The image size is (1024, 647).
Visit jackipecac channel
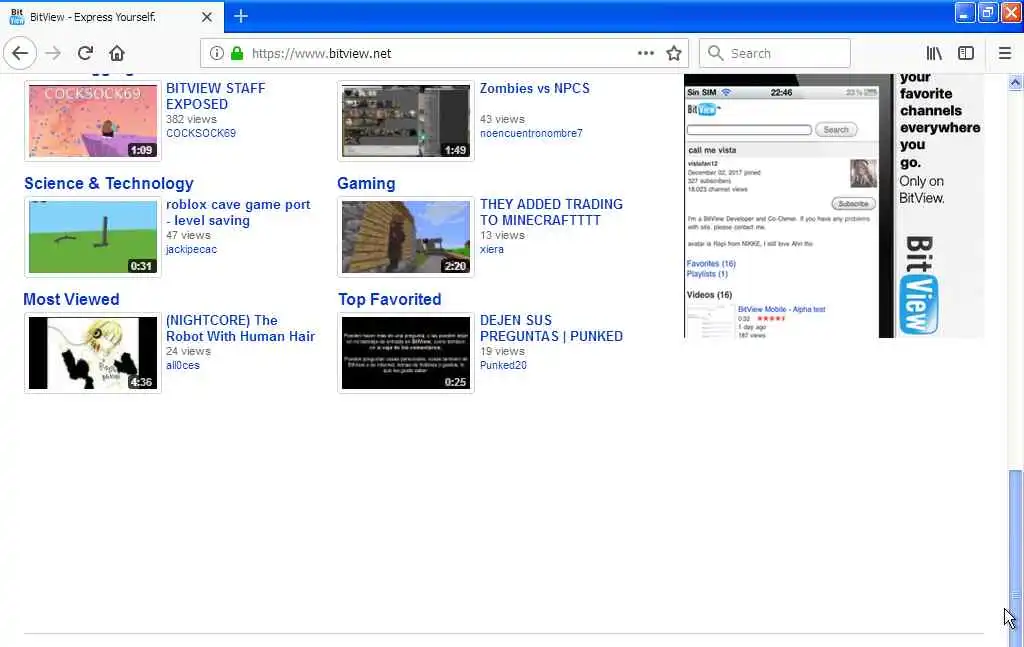191,249
